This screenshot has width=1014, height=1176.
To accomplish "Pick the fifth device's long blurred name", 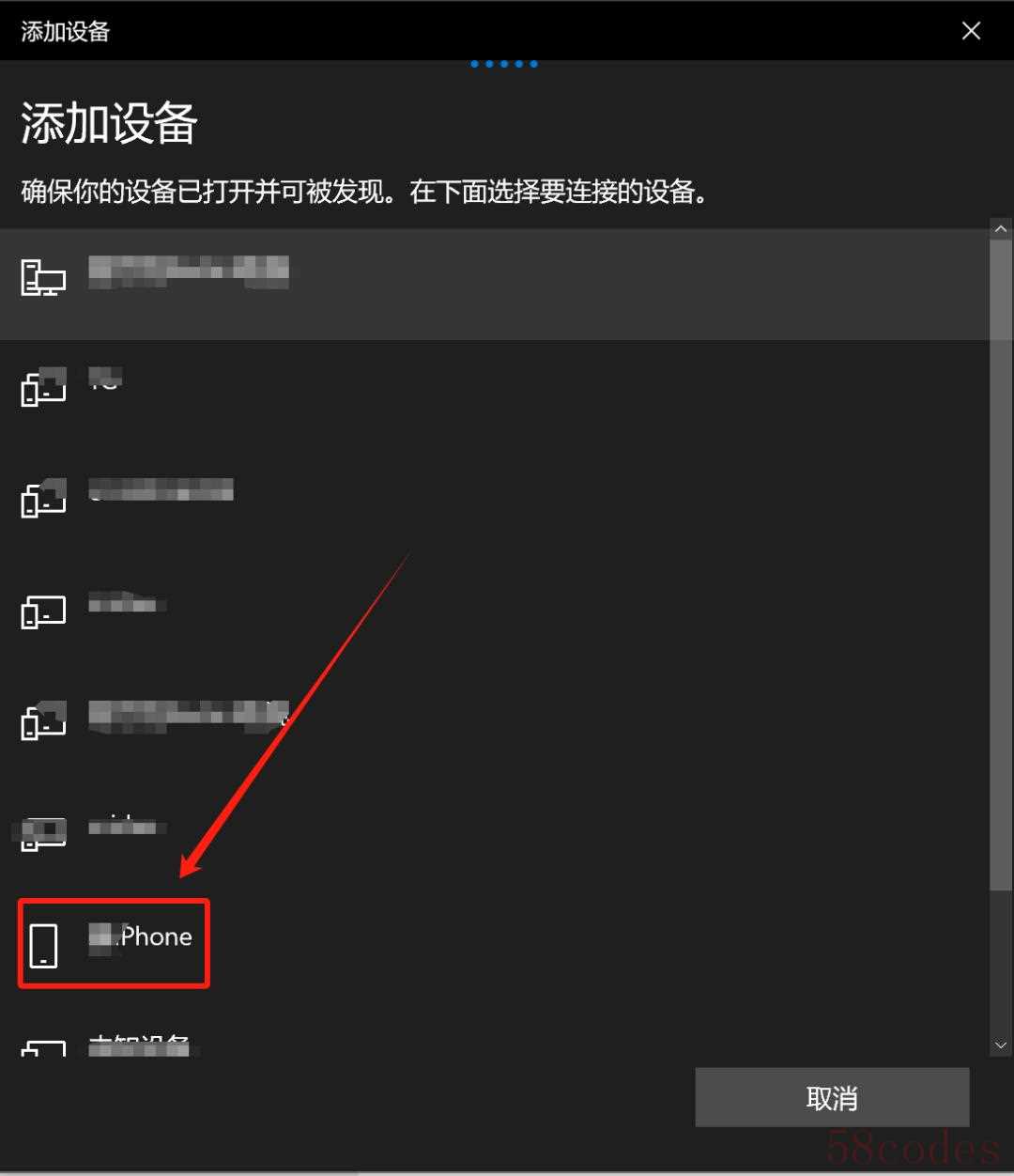I will click(189, 716).
